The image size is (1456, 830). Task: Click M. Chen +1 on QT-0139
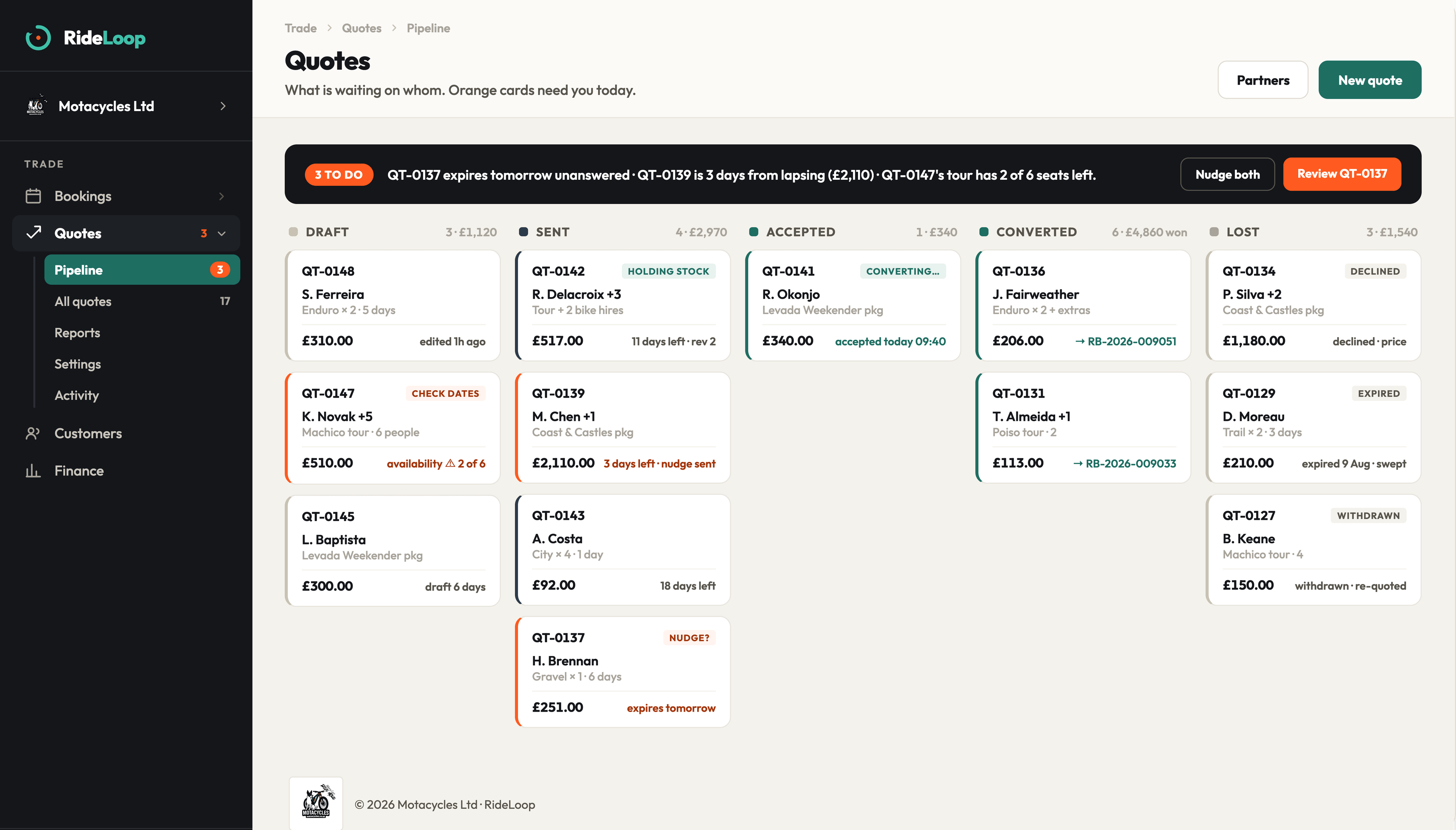pyautogui.click(x=563, y=416)
